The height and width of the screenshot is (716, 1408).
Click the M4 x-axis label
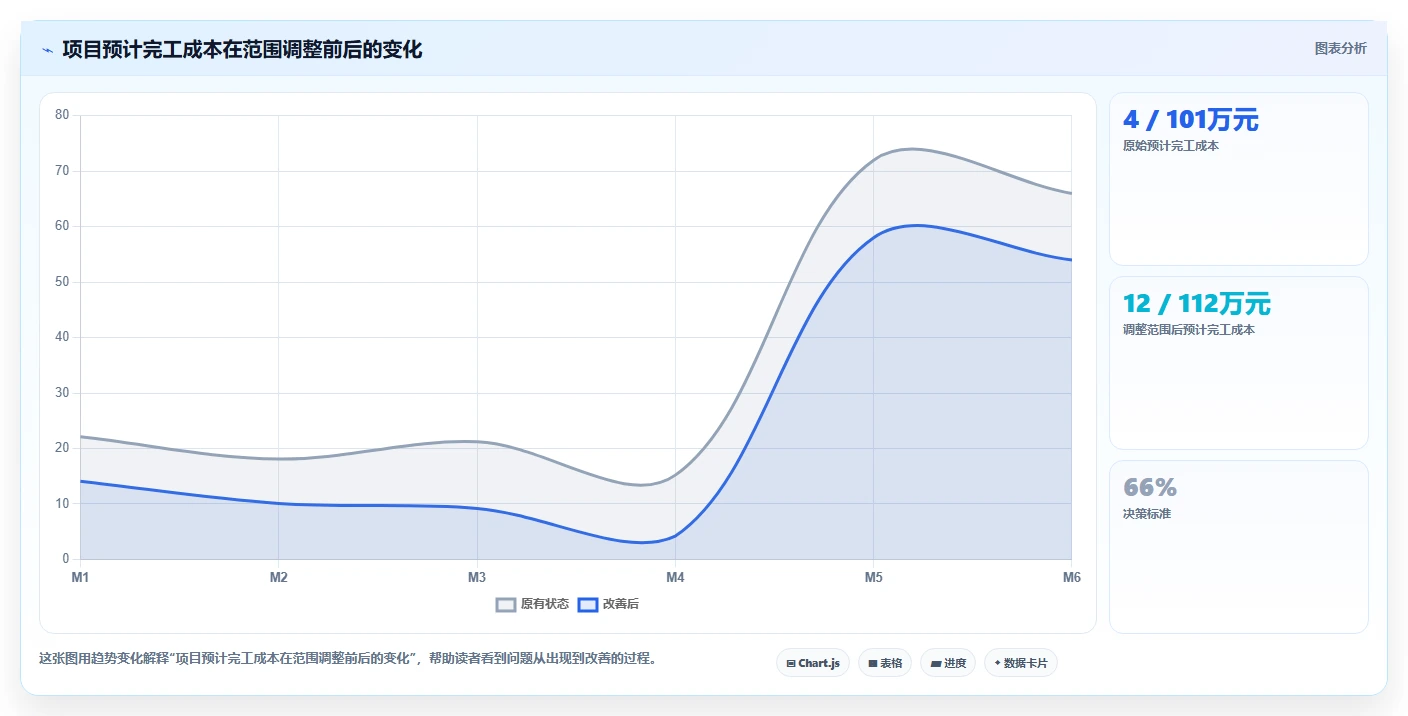pyautogui.click(x=675, y=577)
